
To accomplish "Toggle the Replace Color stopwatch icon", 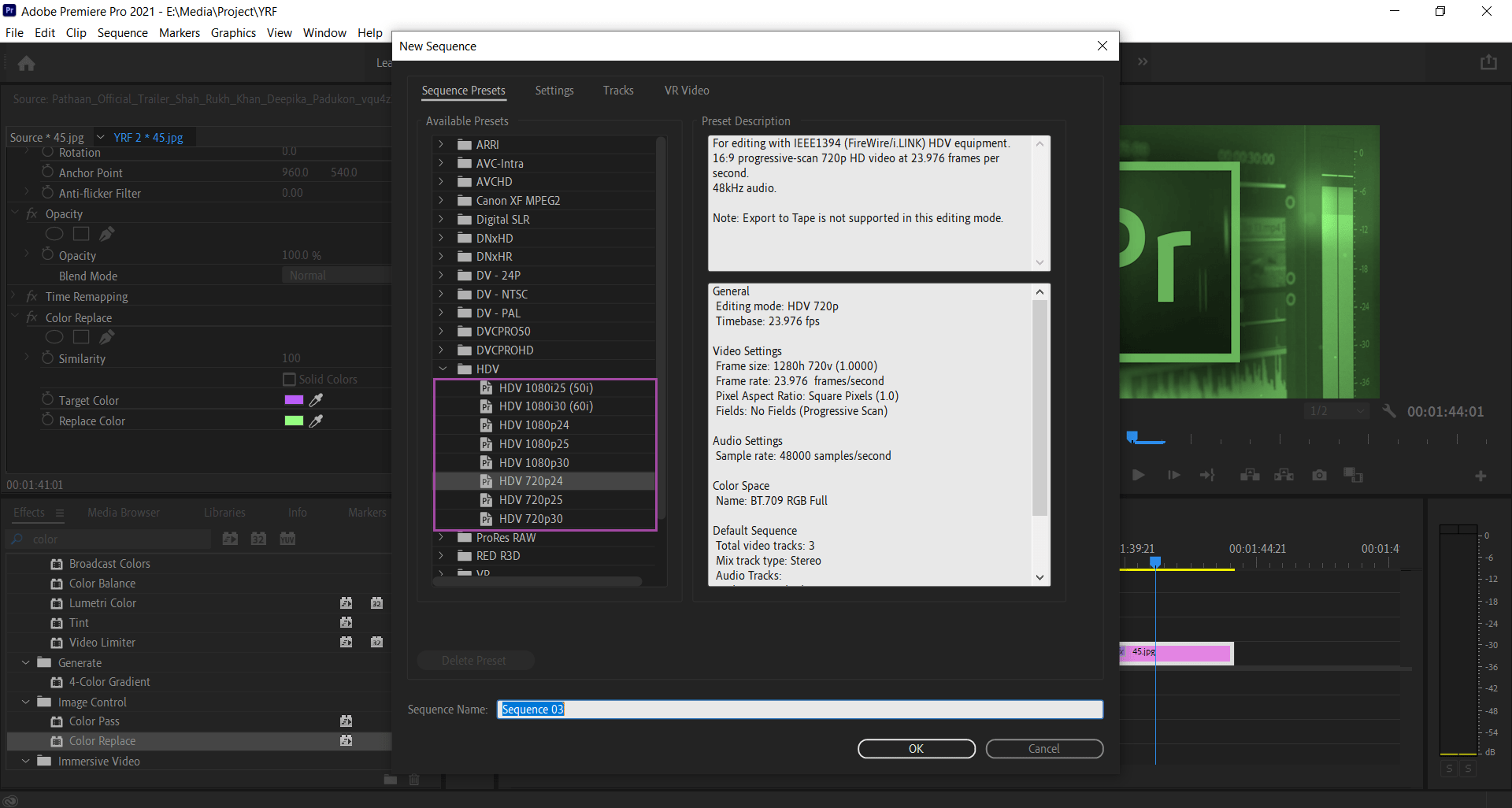I will (x=48, y=420).
